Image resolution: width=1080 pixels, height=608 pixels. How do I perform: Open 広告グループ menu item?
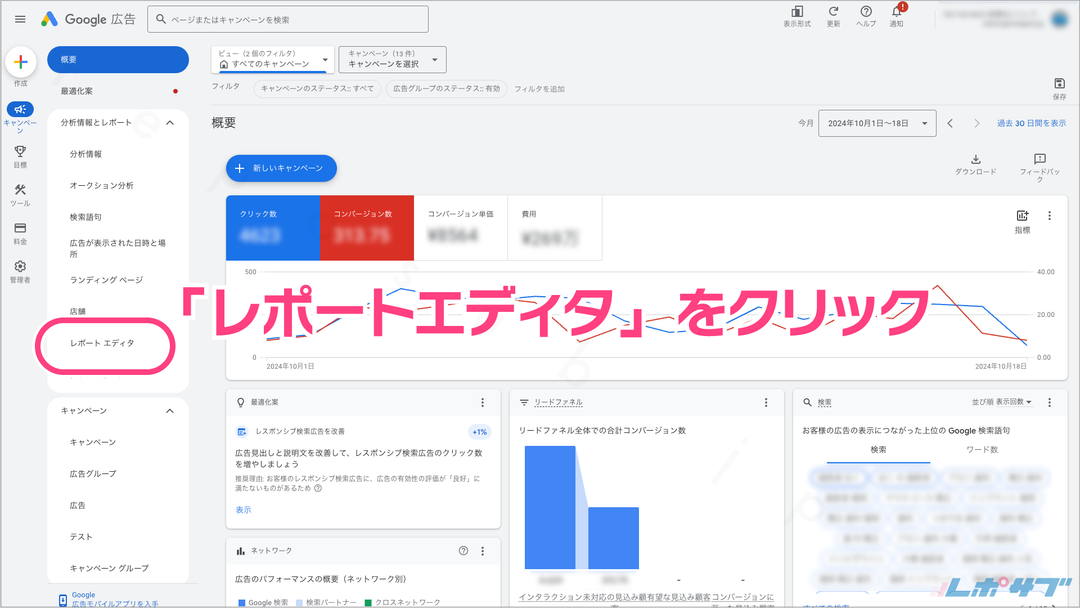tap(92, 474)
